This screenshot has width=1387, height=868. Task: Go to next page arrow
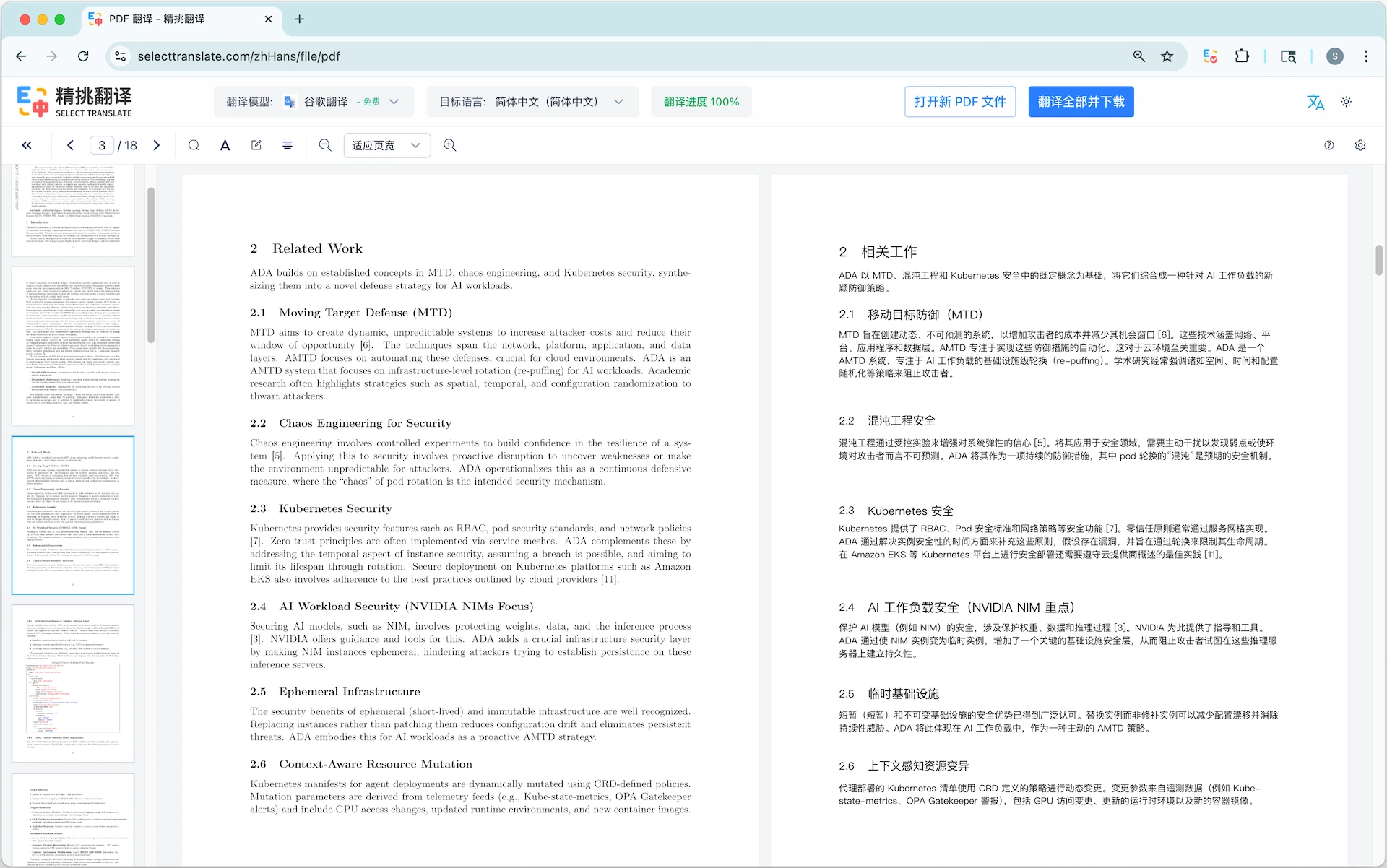(x=157, y=145)
